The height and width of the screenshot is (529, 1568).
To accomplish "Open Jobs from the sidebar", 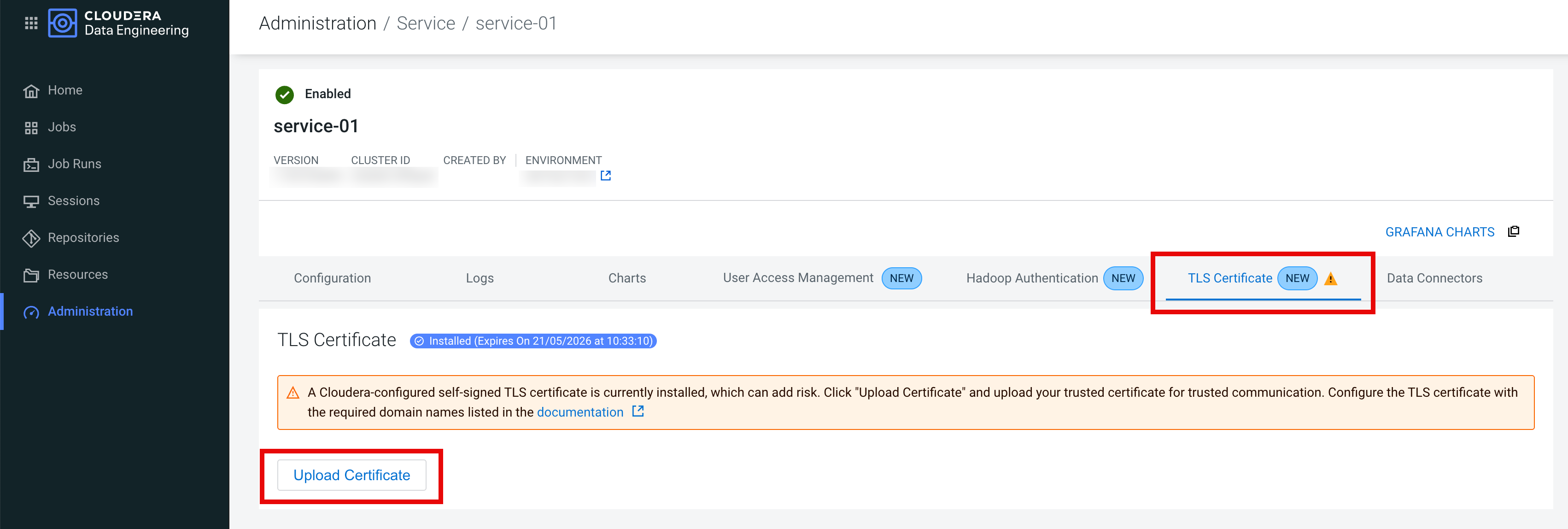I will point(61,127).
